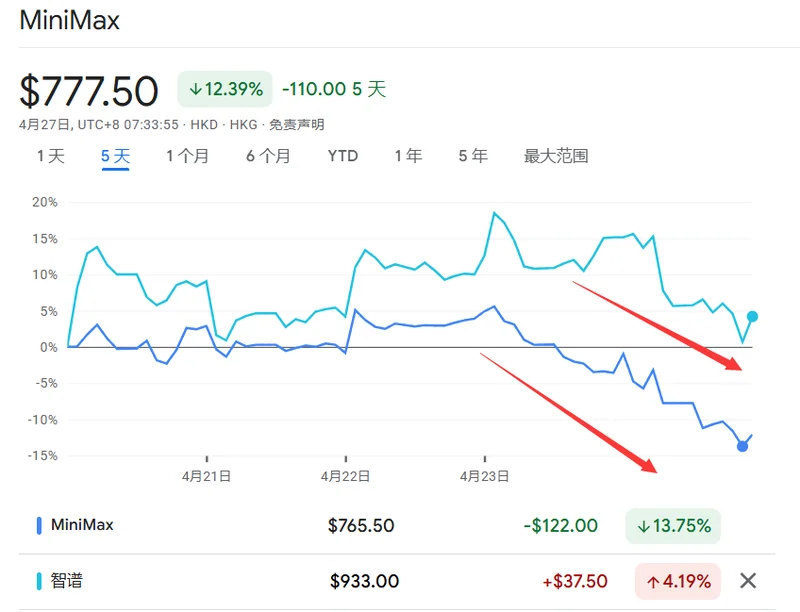Click the 4月22日 date label on axis
Viewport: 800px width, 612px height.
click(x=345, y=477)
